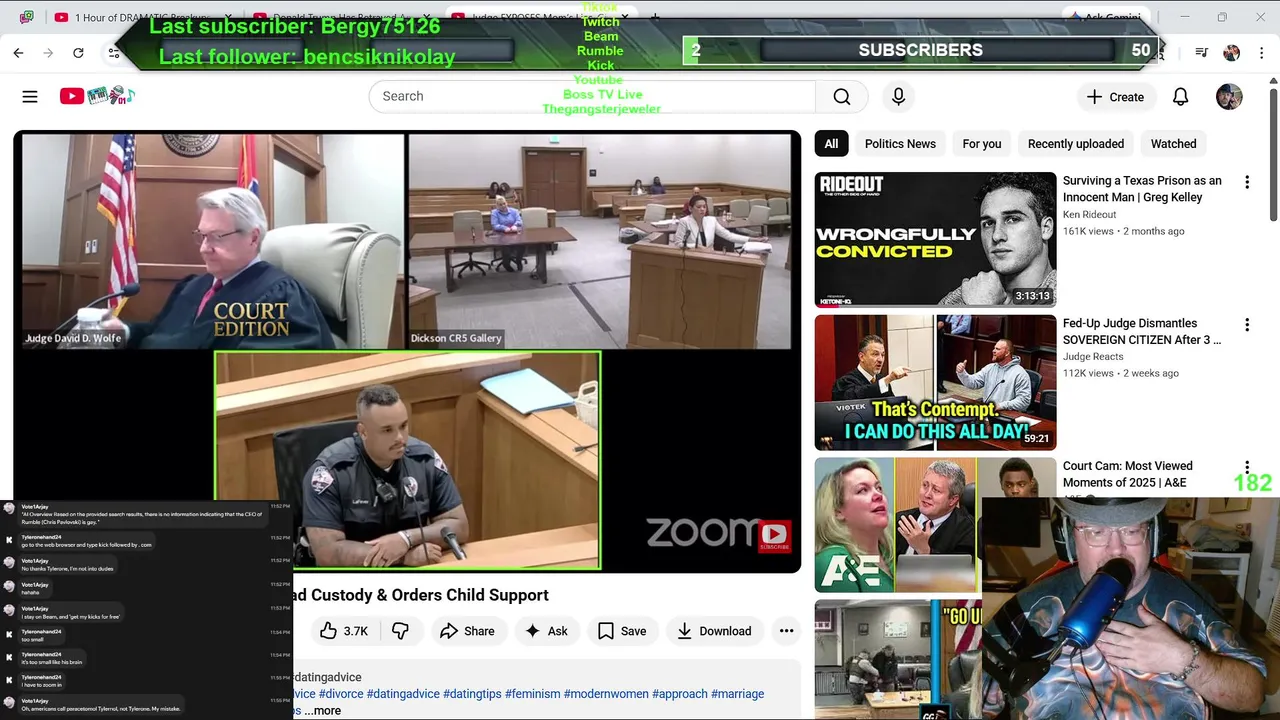Select the 'Watched' filter chip
Screen dimensions: 1280x720
point(1173,144)
